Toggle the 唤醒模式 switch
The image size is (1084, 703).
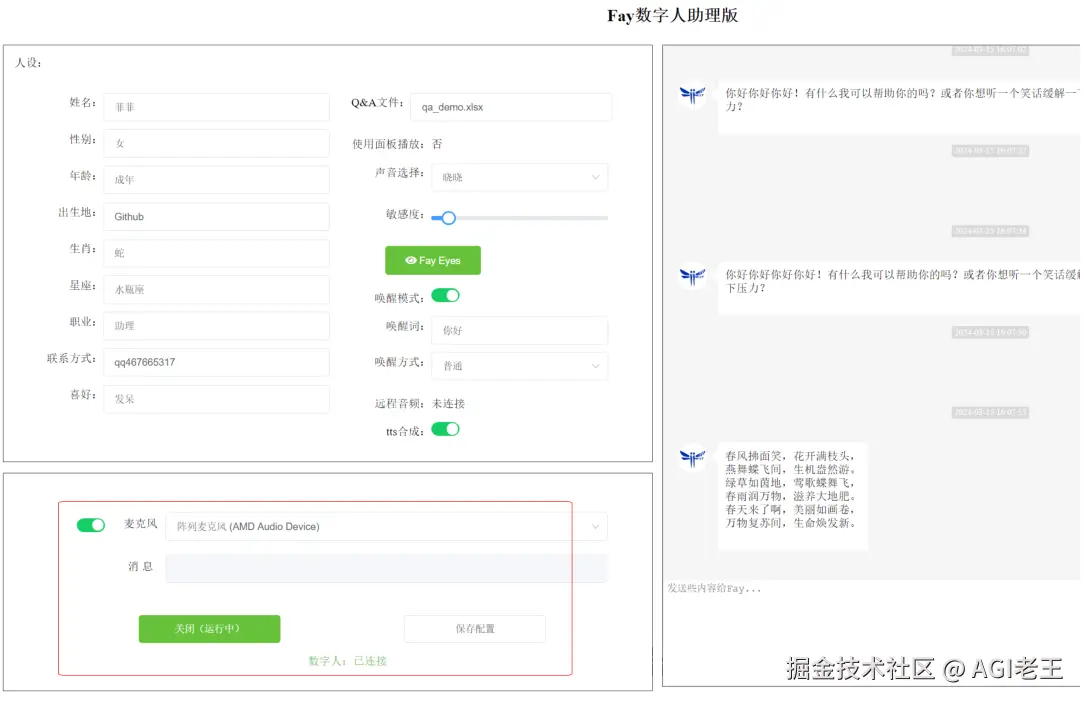tap(445, 296)
